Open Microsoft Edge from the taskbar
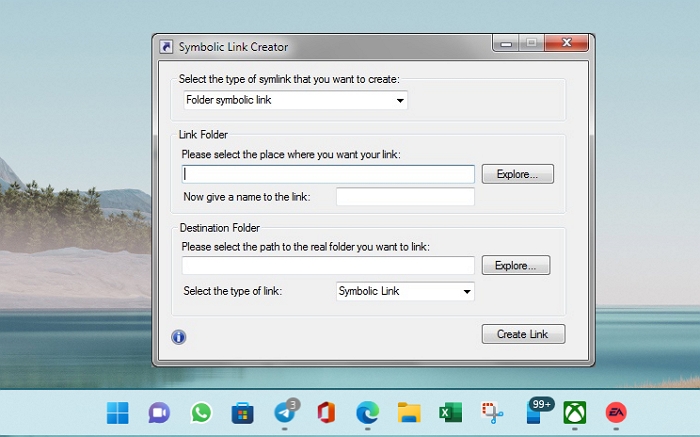700x437 pixels. (368, 412)
